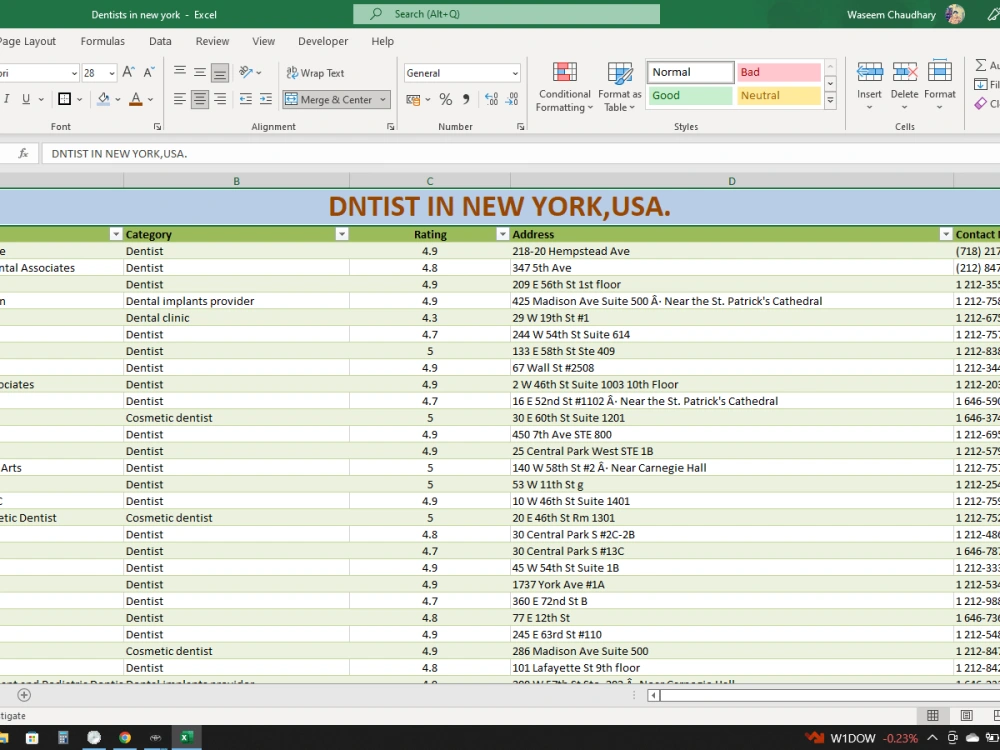Viewport: 1000px width, 750px height.
Task: Apply comma style
Action: point(466,99)
